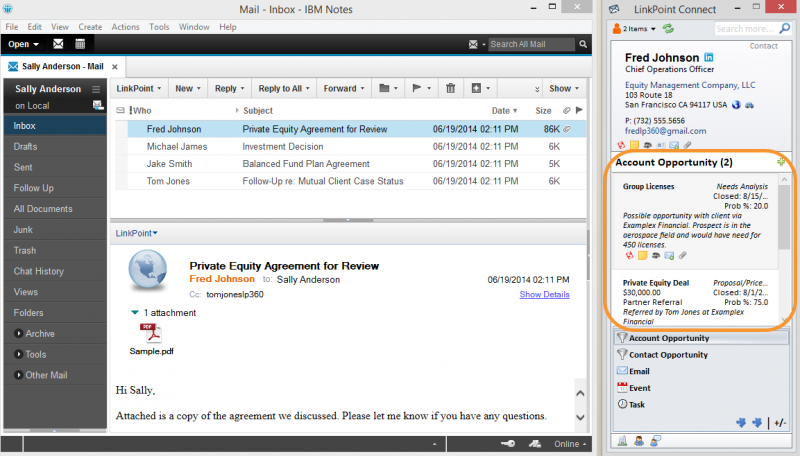The height and width of the screenshot is (456, 800).
Task: Select the Michael James Investment Decision email
Action: click(351, 146)
